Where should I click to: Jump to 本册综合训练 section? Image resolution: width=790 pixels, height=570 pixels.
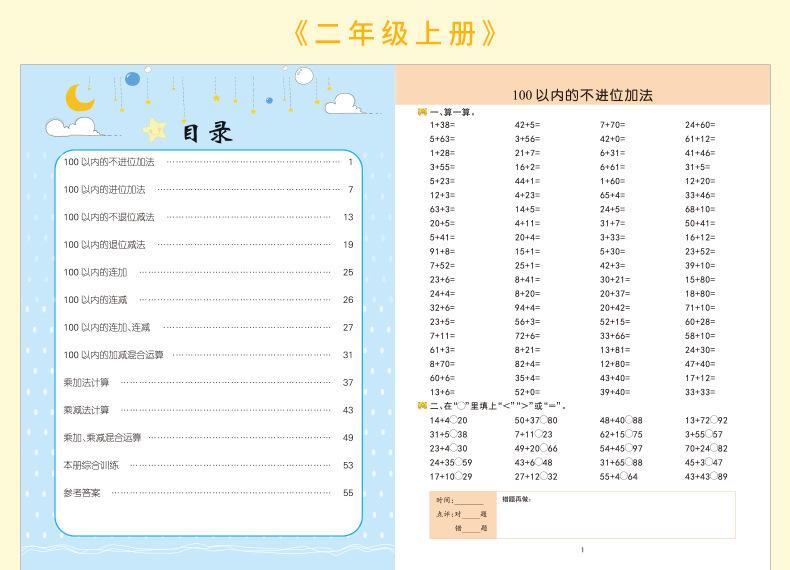[91, 465]
